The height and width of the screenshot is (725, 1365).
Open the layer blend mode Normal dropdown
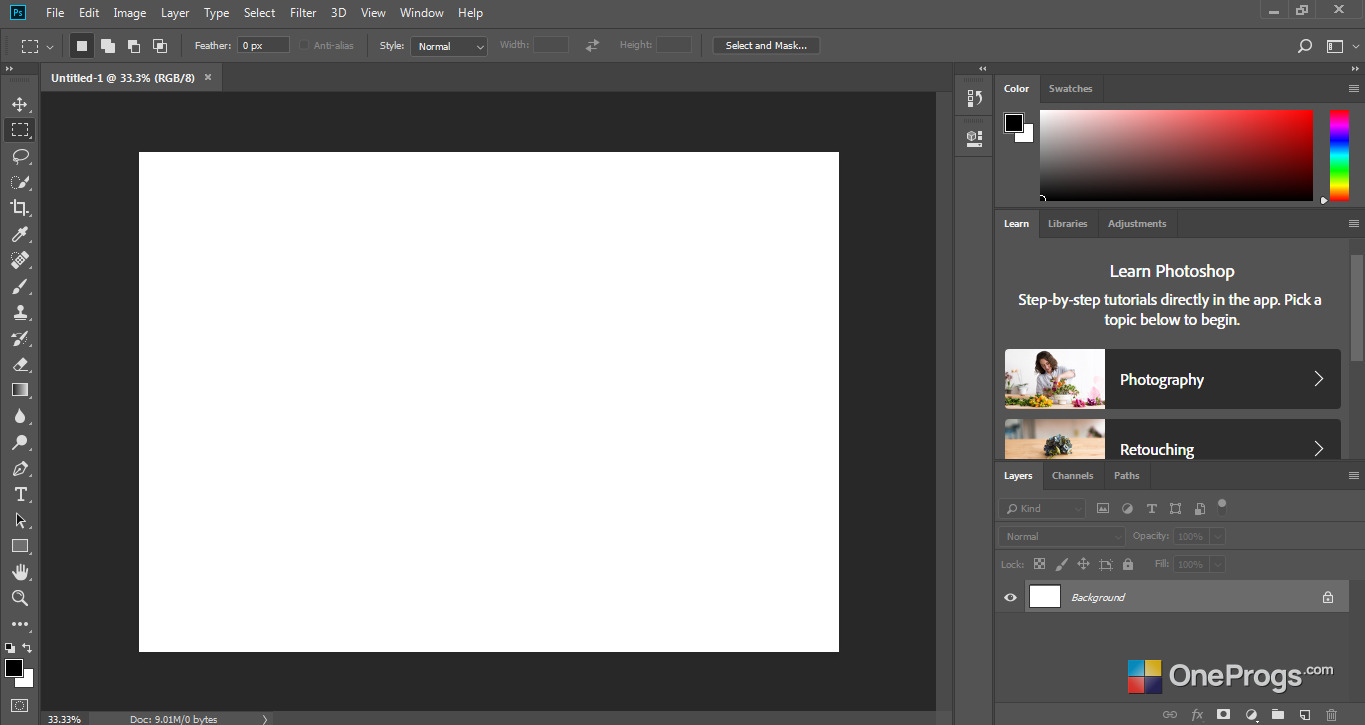1062,536
